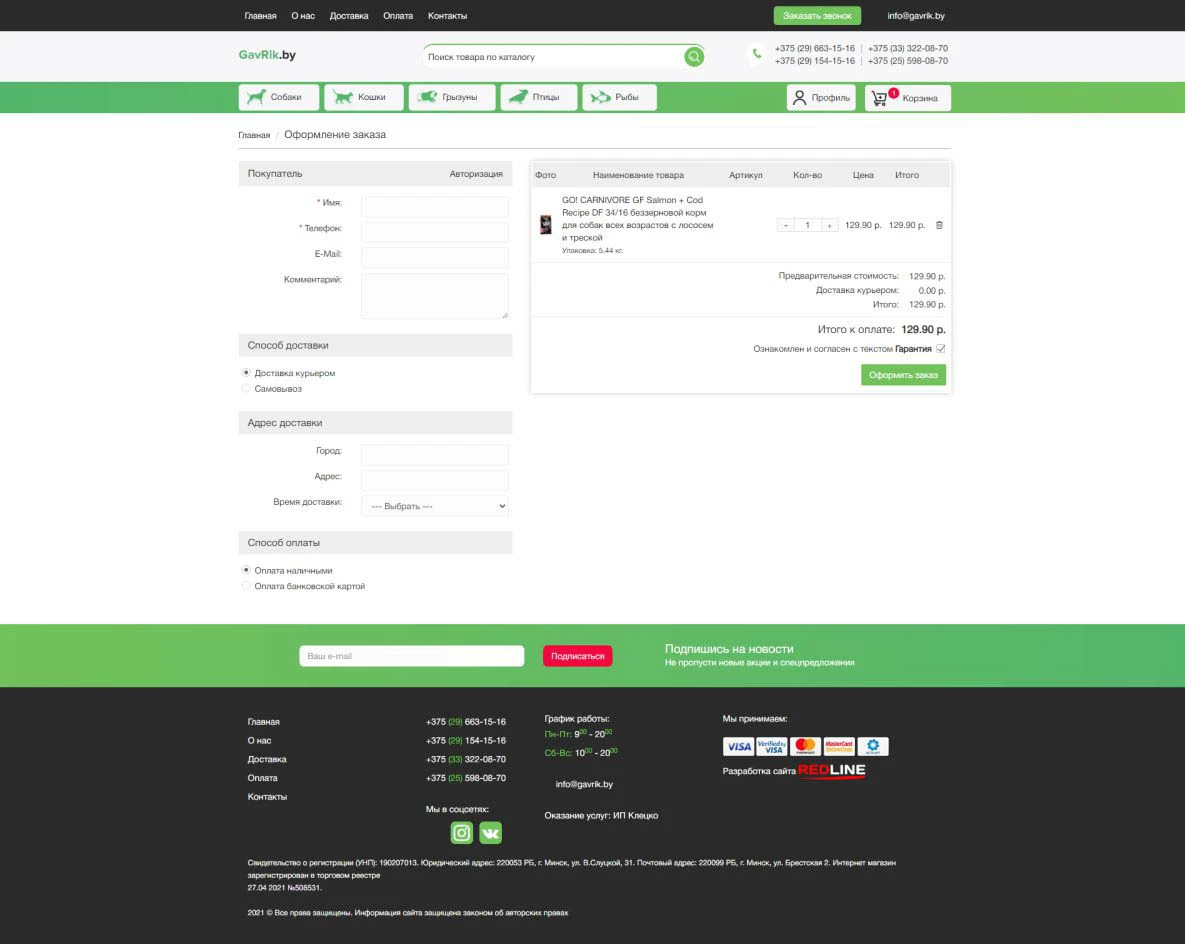1185x944 pixels.
Task: Click the REDLINE developer logo
Action: pyautogui.click(x=831, y=770)
